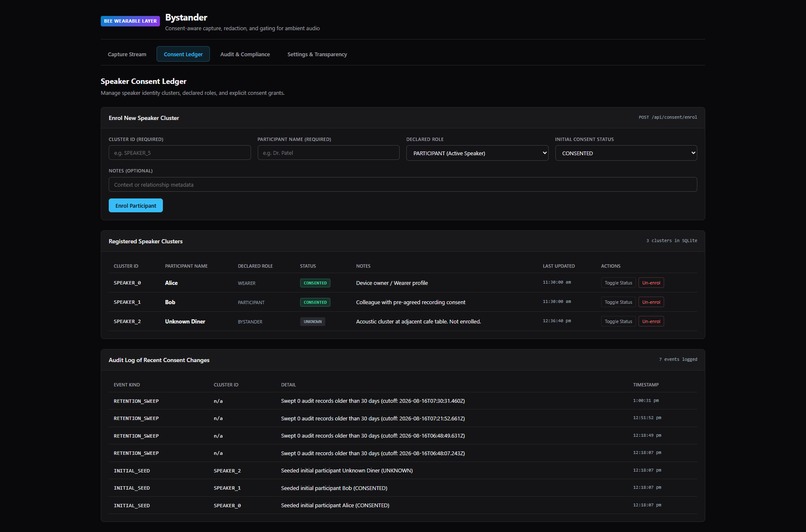The width and height of the screenshot is (806, 532).
Task: Toggle status for SPEAKER_0 Alice
Action: (618, 283)
